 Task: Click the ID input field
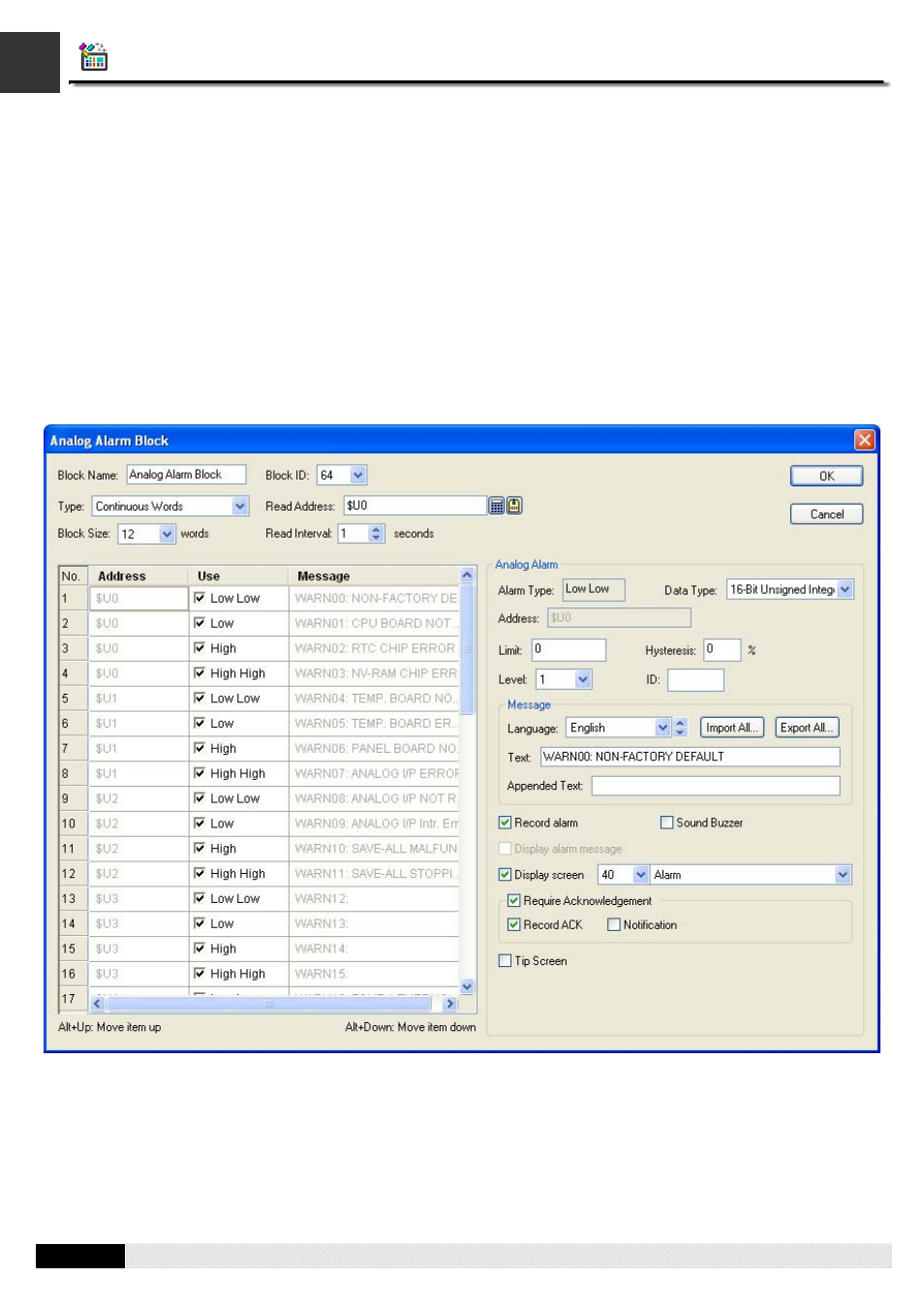[695, 680]
